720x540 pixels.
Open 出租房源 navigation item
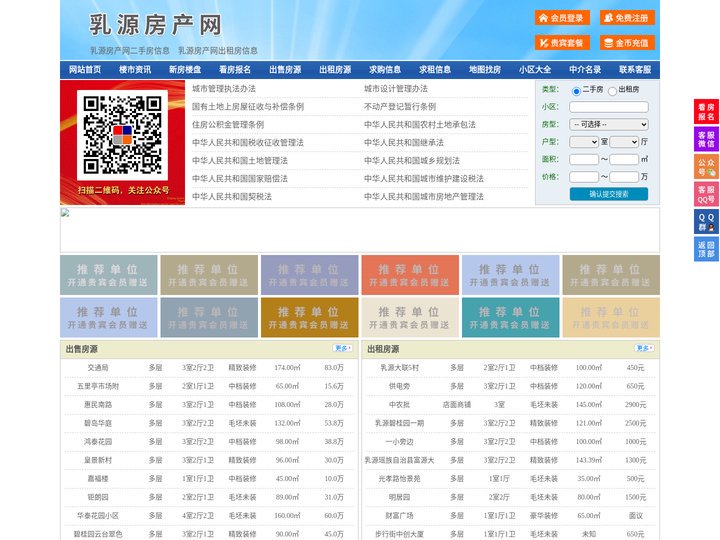tap(335, 70)
